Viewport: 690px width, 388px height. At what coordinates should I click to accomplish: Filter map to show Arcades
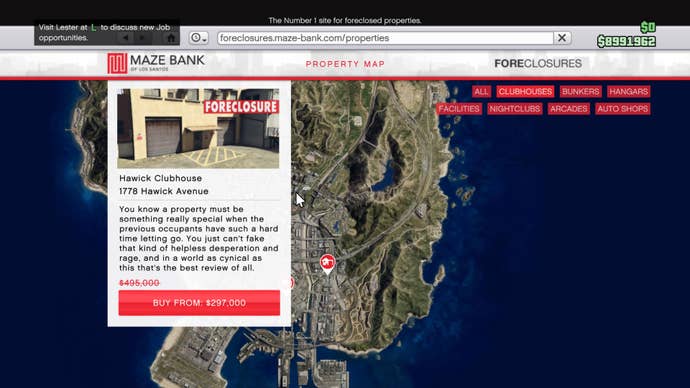pos(569,109)
